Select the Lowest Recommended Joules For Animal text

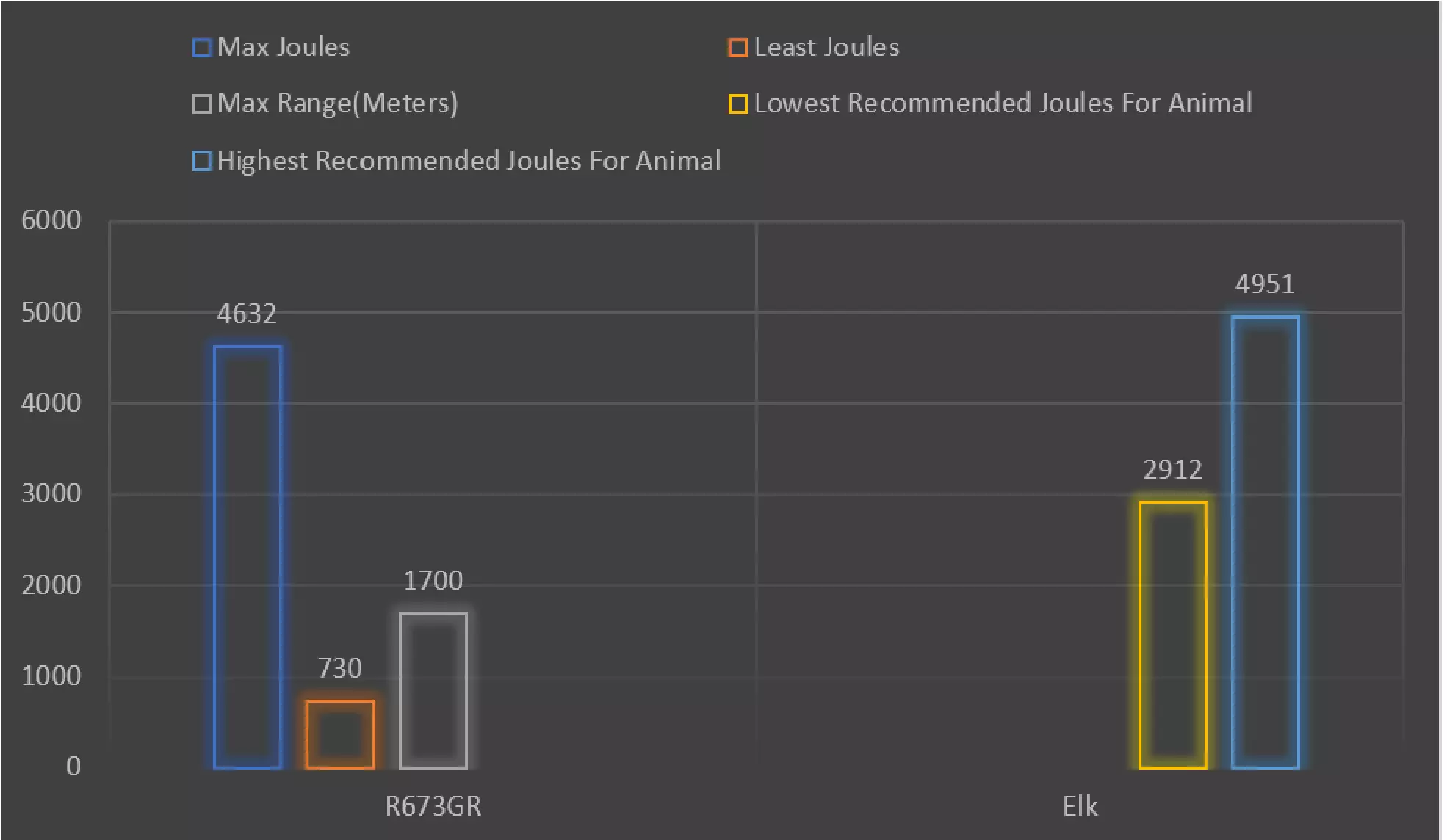(1003, 104)
